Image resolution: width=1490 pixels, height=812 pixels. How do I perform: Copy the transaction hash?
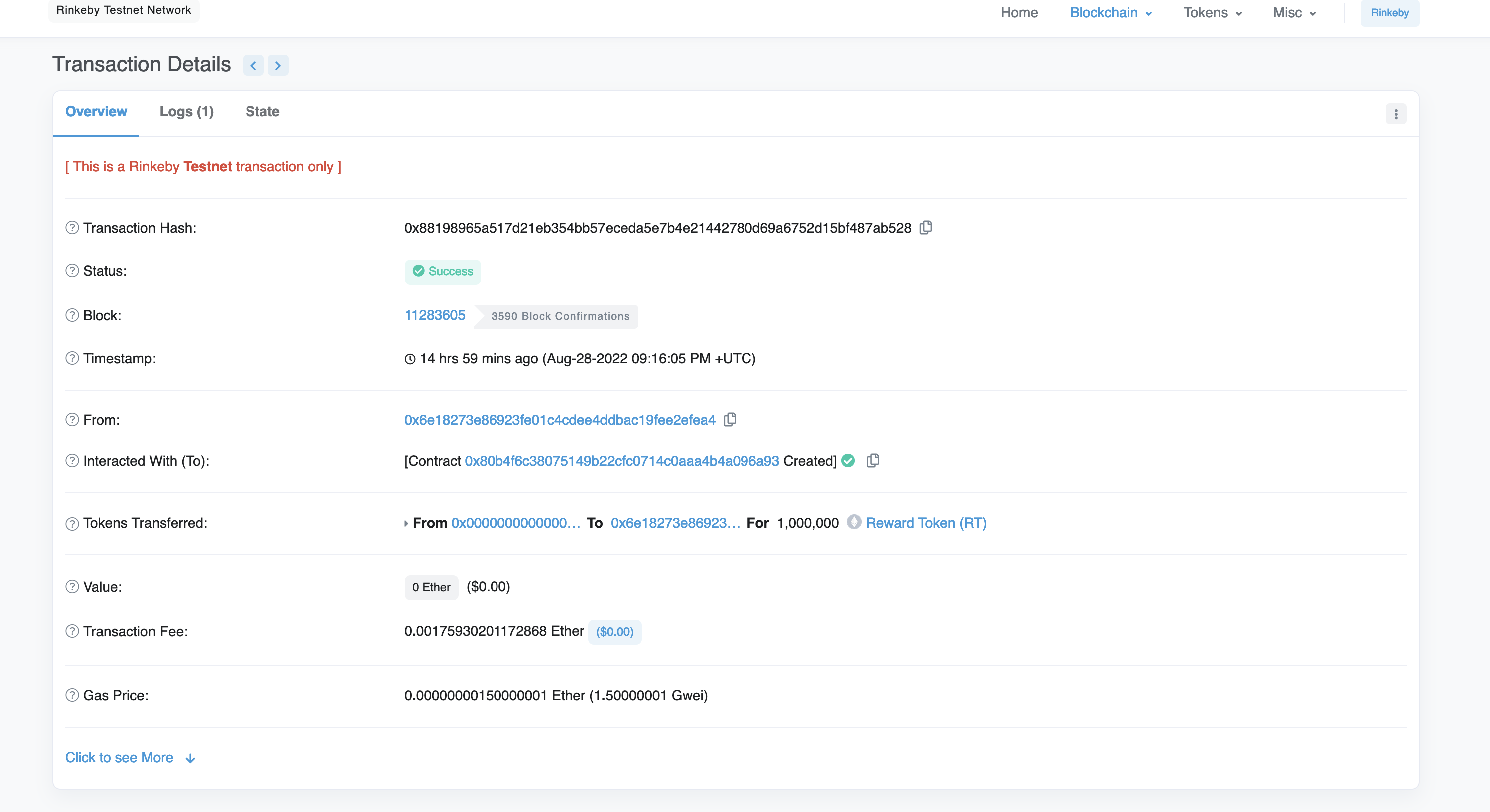926,228
